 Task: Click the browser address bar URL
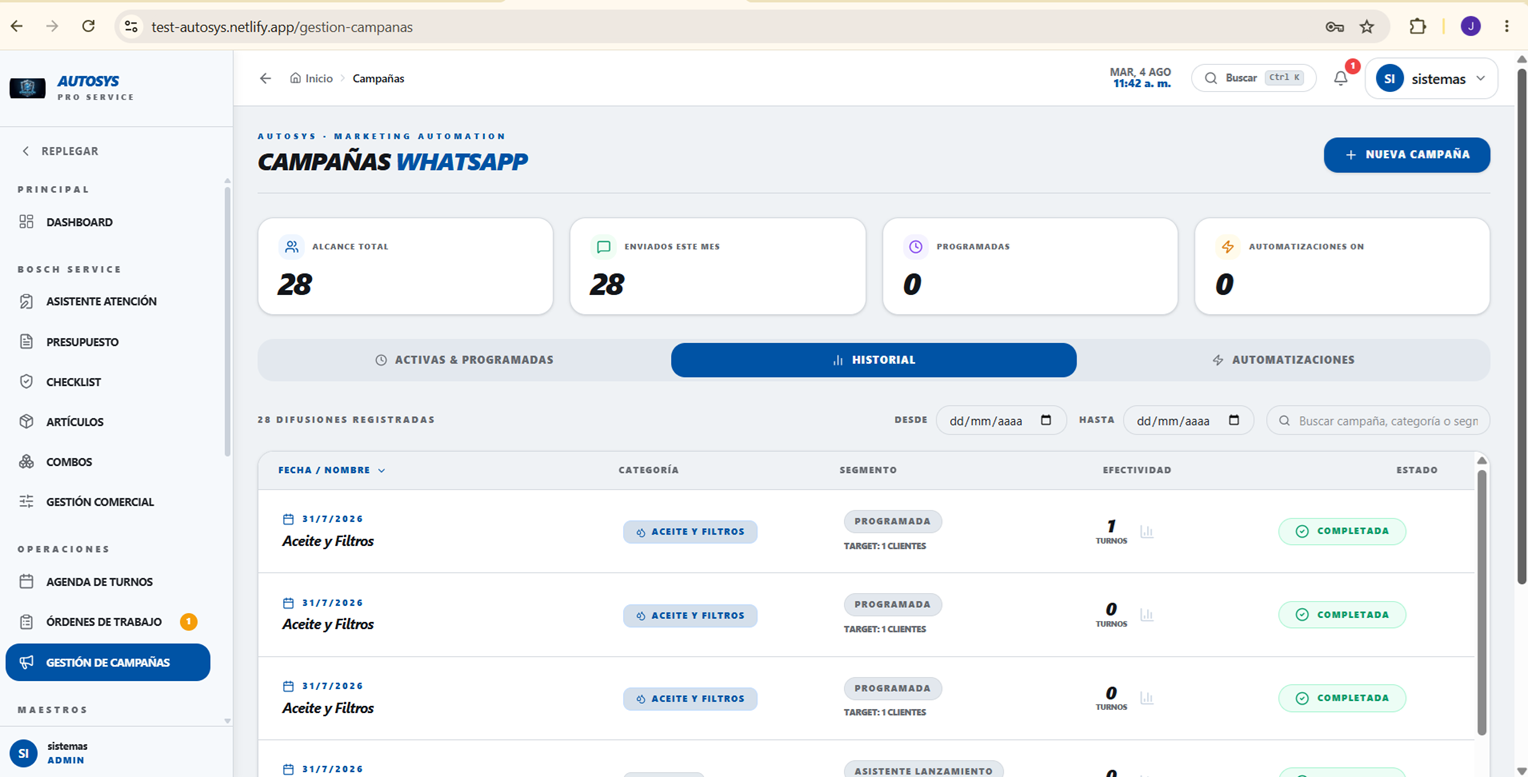(x=282, y=27)
